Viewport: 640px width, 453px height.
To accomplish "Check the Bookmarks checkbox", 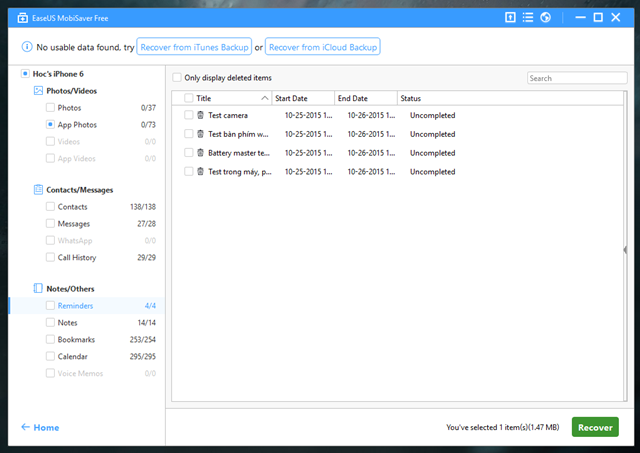I will (x=50, y=339).
